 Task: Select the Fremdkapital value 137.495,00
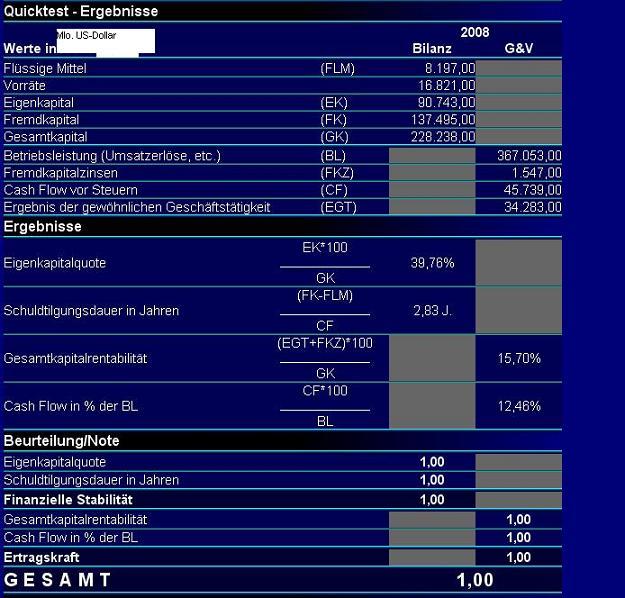(443, 120)
